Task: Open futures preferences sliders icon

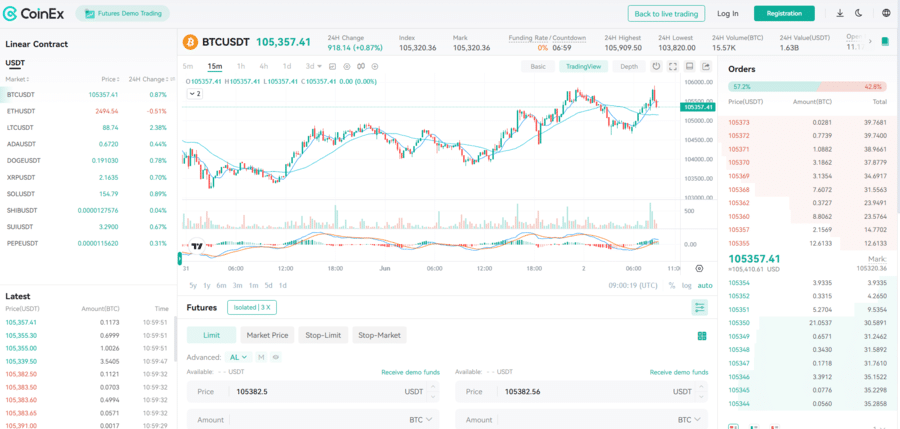Action: point(700,307)
